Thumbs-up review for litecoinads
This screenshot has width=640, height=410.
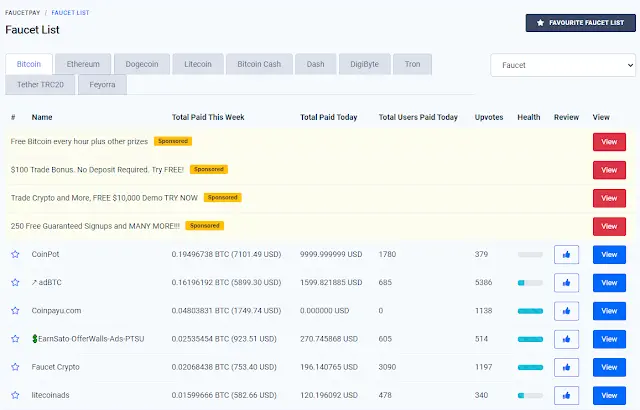[x=566, y=396]
